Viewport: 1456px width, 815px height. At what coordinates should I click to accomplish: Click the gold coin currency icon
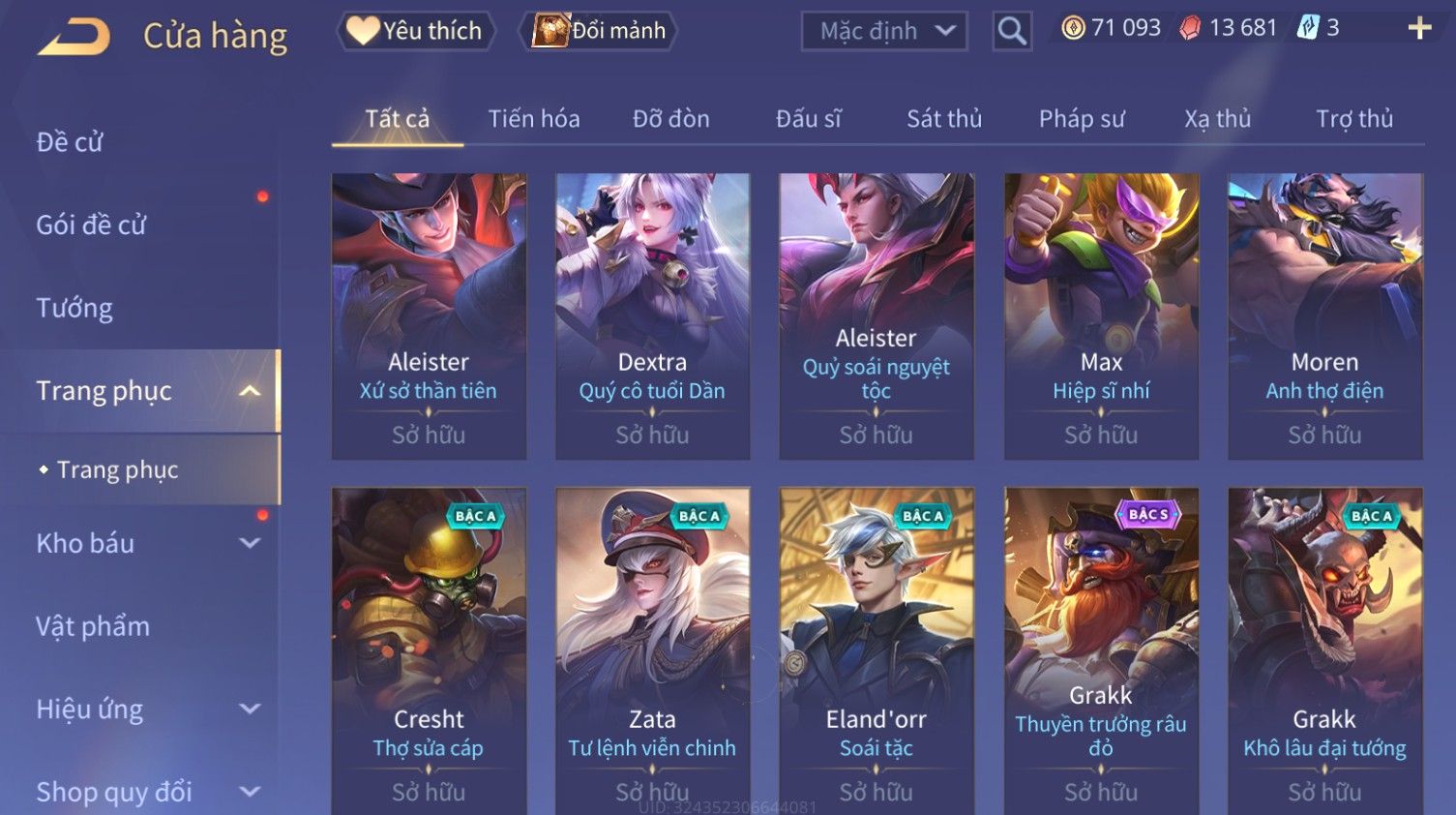click(x=1073, y=28)
